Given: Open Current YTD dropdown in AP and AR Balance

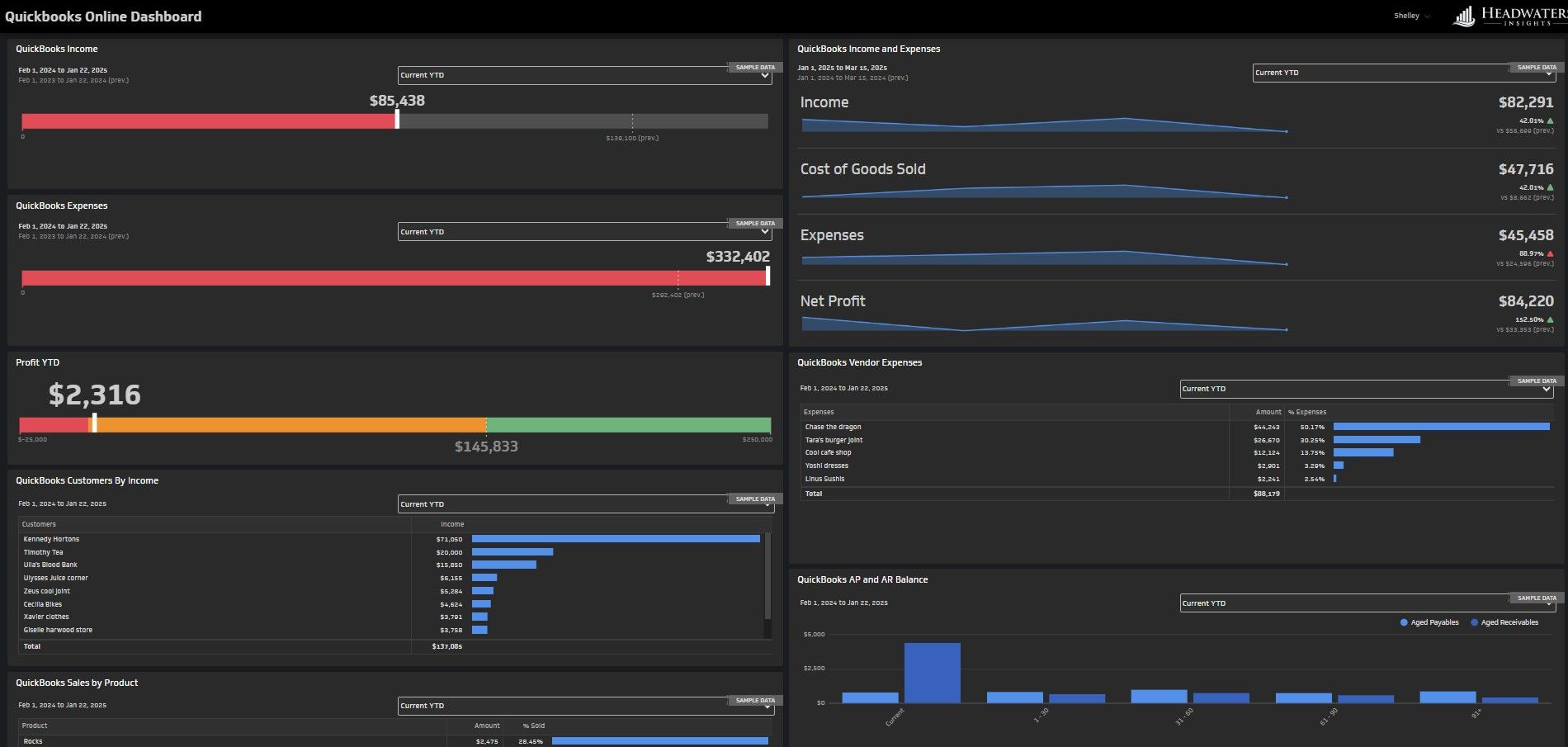Looking at the screenshot, I should [x=1367, y=603].
